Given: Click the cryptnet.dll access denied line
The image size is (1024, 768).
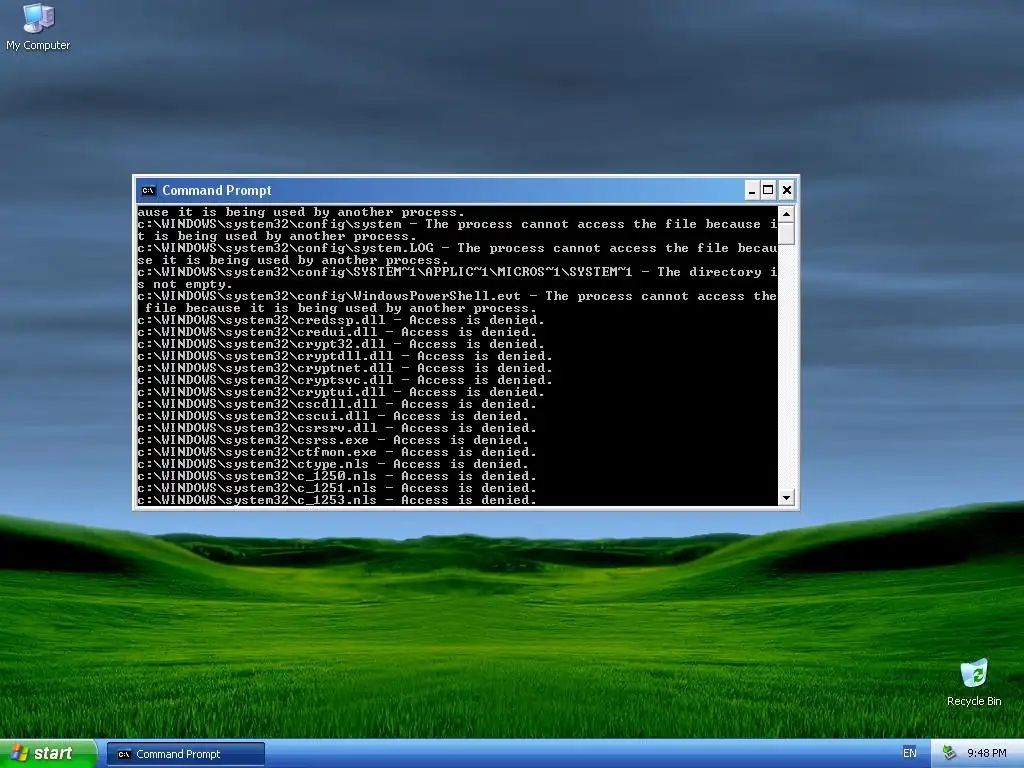Looking at the screenshot, I should [x=345, y=368].
